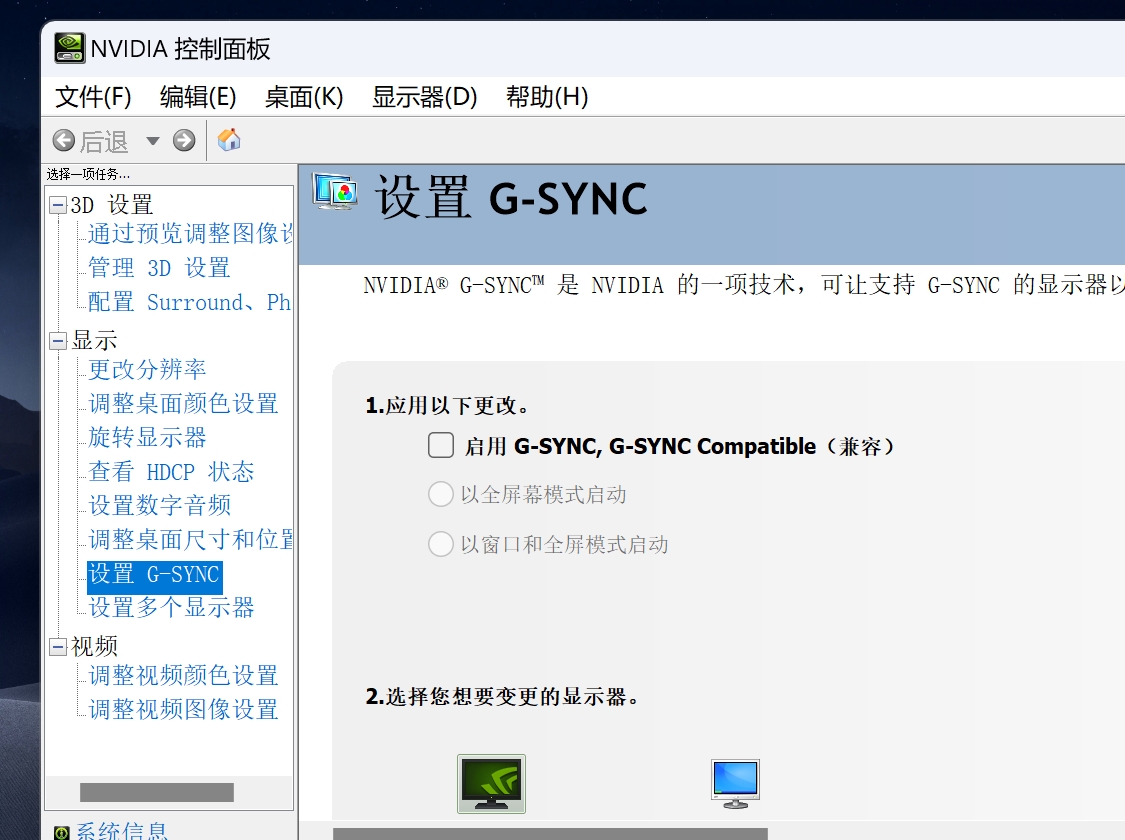Open the 文件(F) menu
The height and width of the screenshot is (840, 1125).
click(93, 97)
